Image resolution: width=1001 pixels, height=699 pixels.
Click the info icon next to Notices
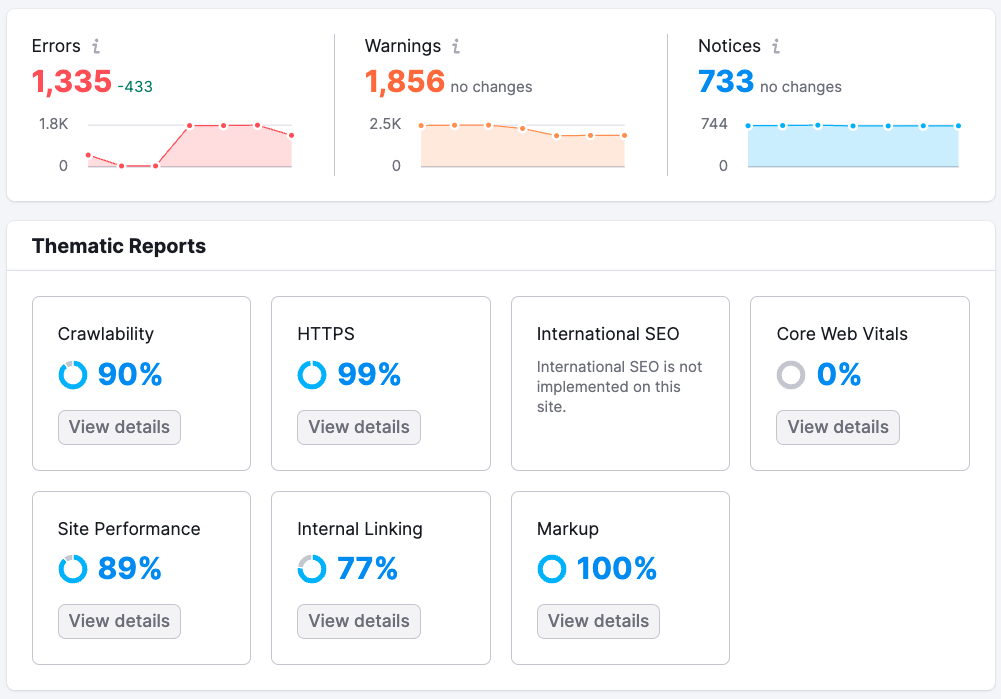[776, 46]
